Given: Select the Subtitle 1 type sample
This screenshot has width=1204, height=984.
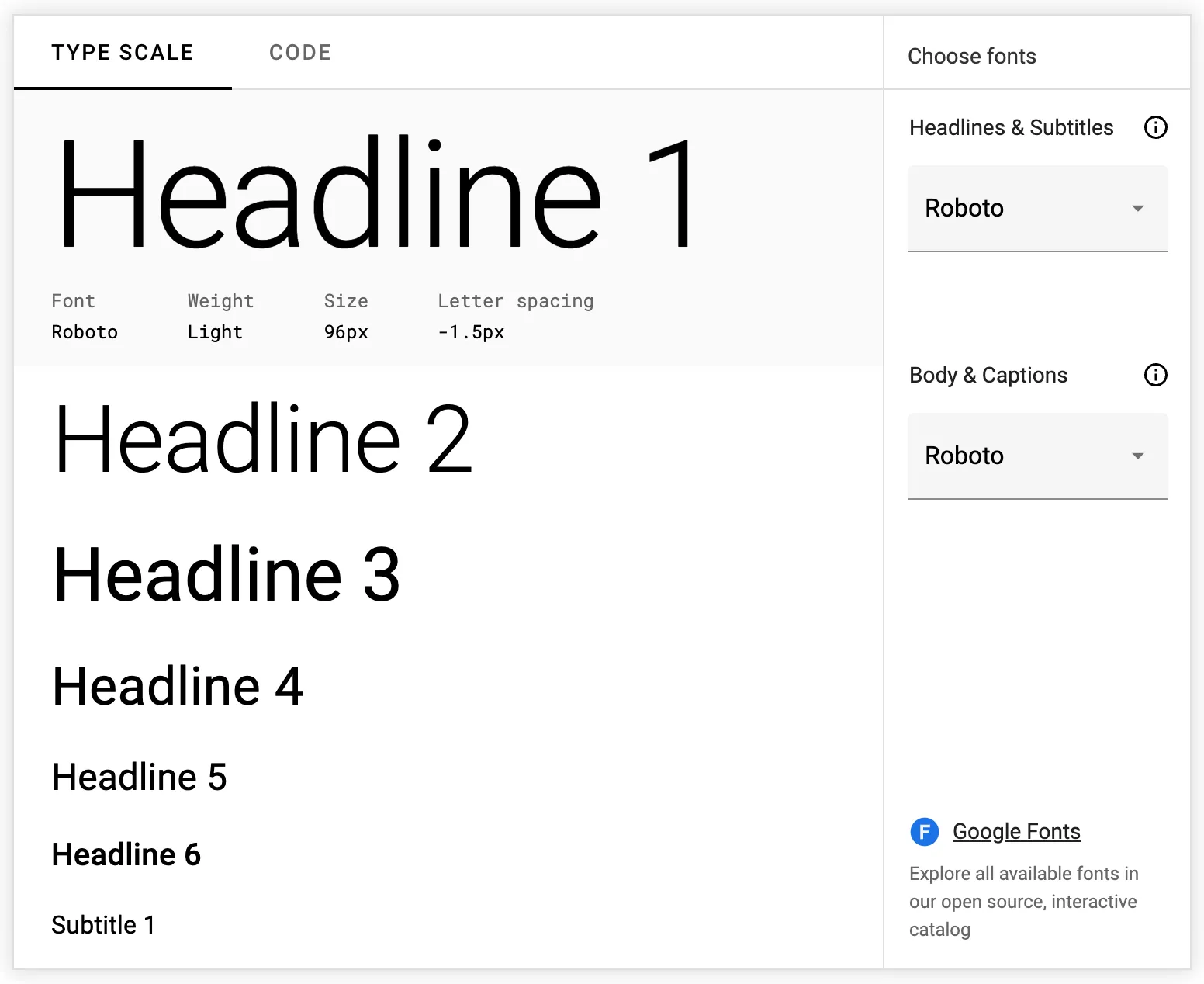Looking at the screenshot, I should 103,925.
